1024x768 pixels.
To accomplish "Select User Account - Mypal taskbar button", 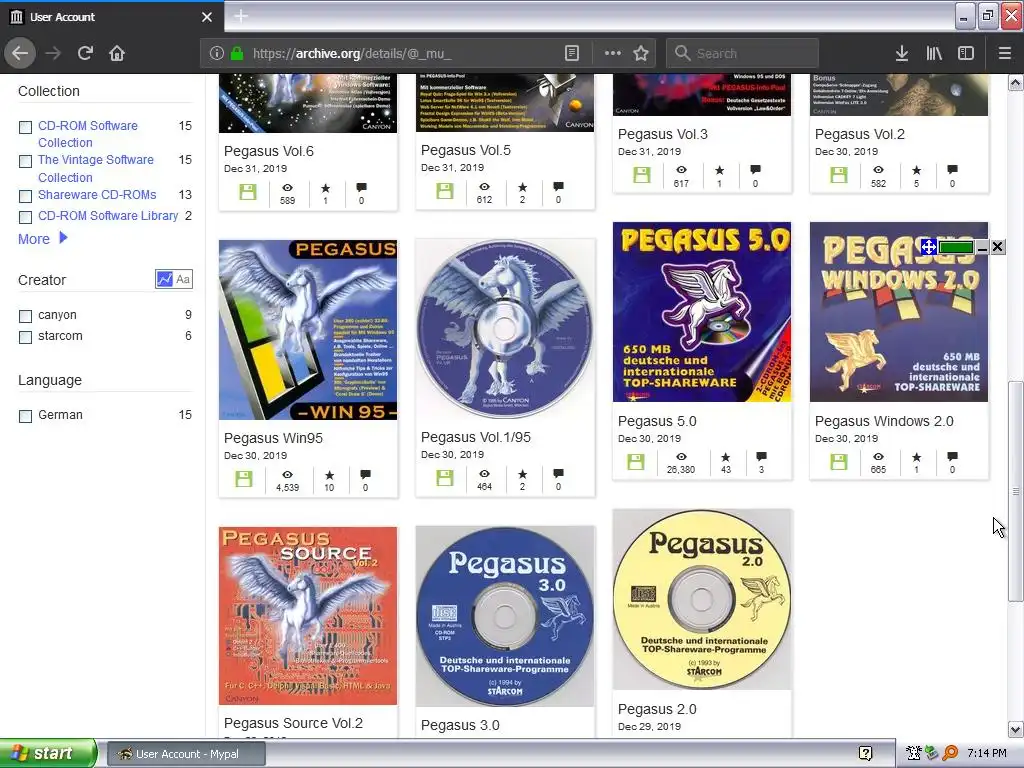I will [x=186, y=754].
